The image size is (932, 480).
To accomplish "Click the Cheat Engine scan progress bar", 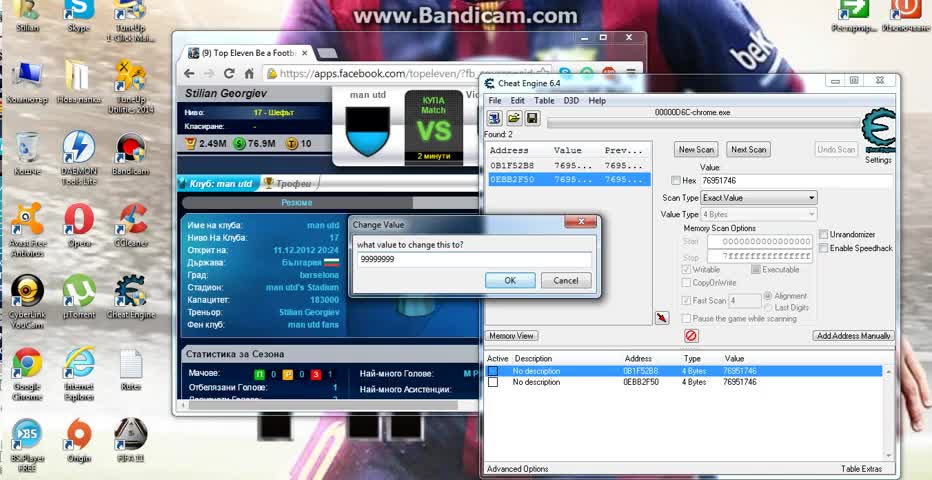I will (703, 123).
